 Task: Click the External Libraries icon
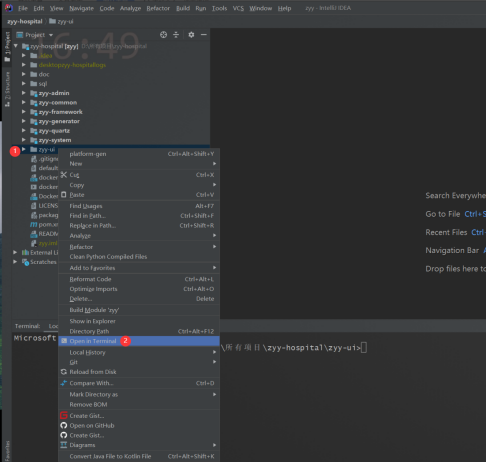[25, 252]
